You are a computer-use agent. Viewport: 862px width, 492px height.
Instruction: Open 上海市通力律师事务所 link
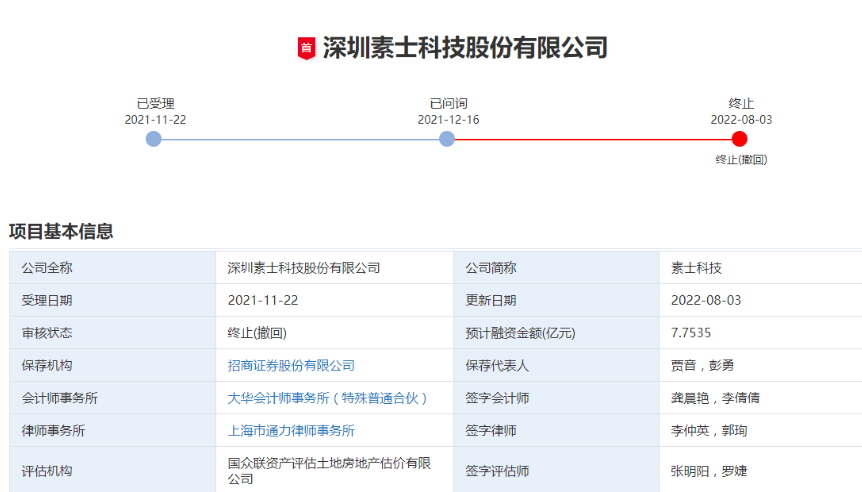[291, 430]
